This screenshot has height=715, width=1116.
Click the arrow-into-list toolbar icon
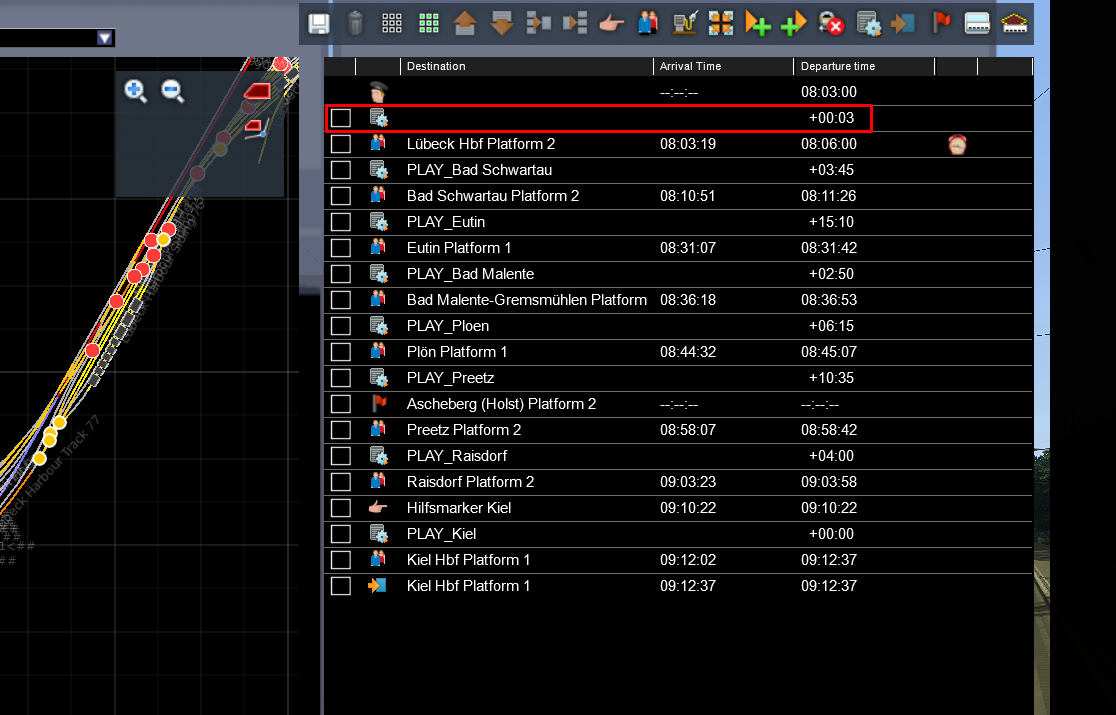tap(575, 23)
